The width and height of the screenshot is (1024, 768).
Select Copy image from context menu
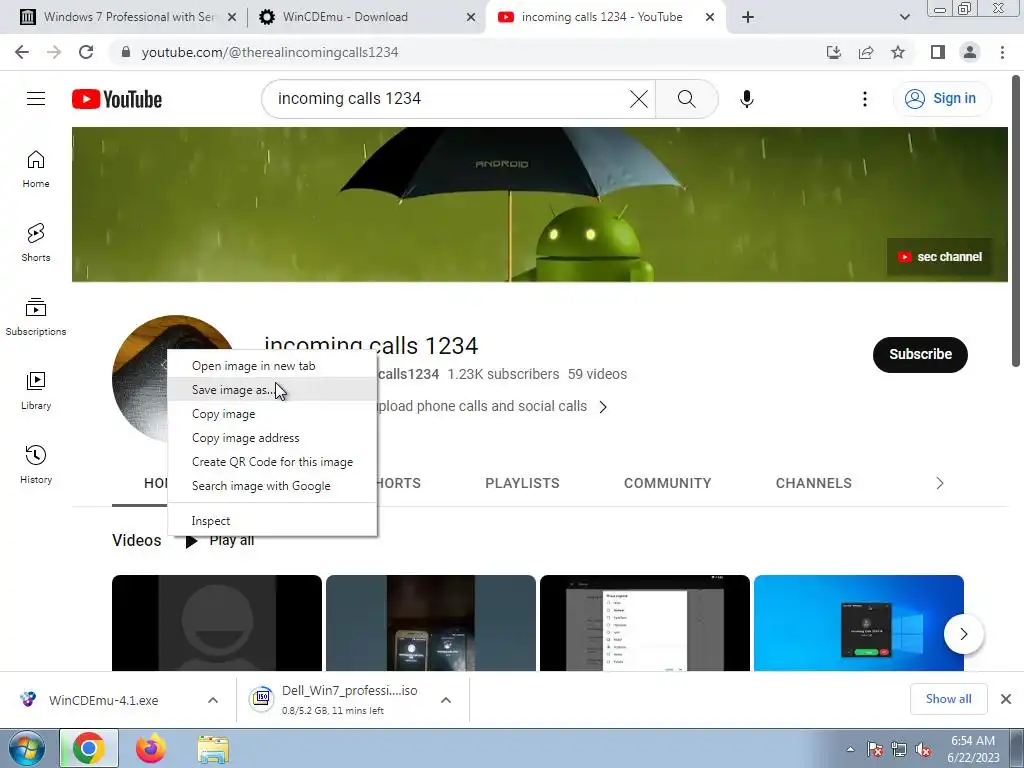(x=272, y=414)
